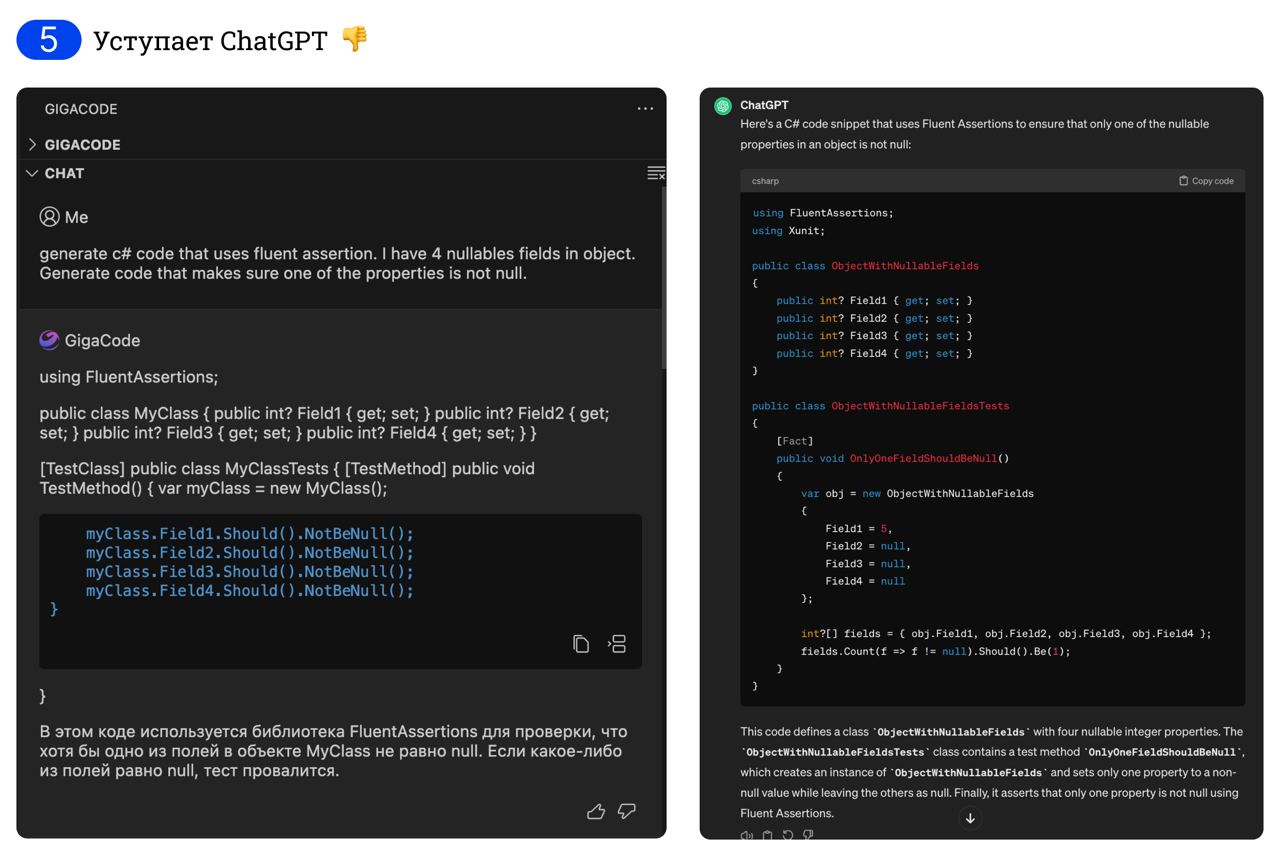This screenshot has width=1280, height=868.
Task: Expand the GIGACODE section chevron
Action: tap(32, 145)
